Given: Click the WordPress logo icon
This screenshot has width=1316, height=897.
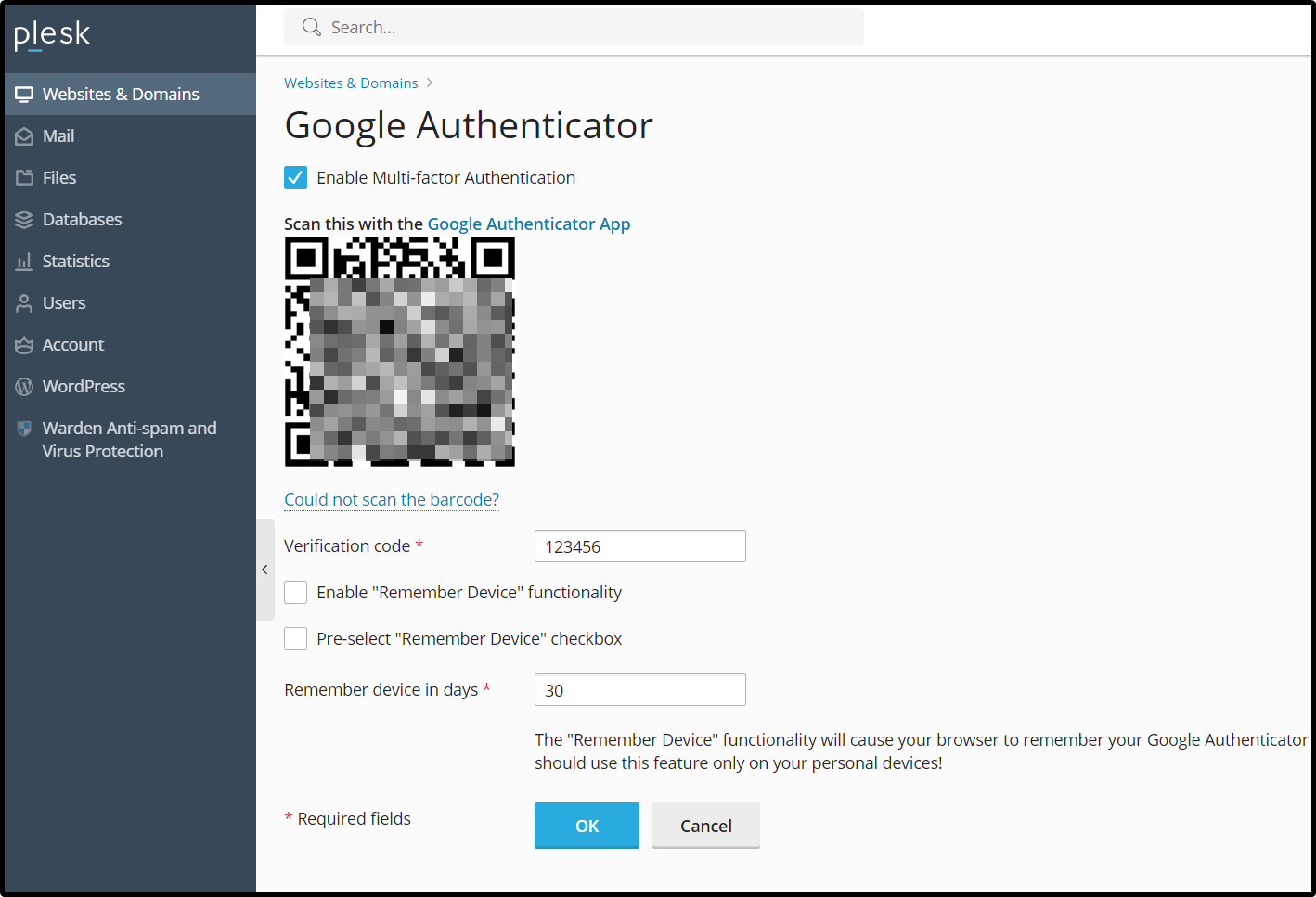Looking at the screenshot, I should point(24,387).
